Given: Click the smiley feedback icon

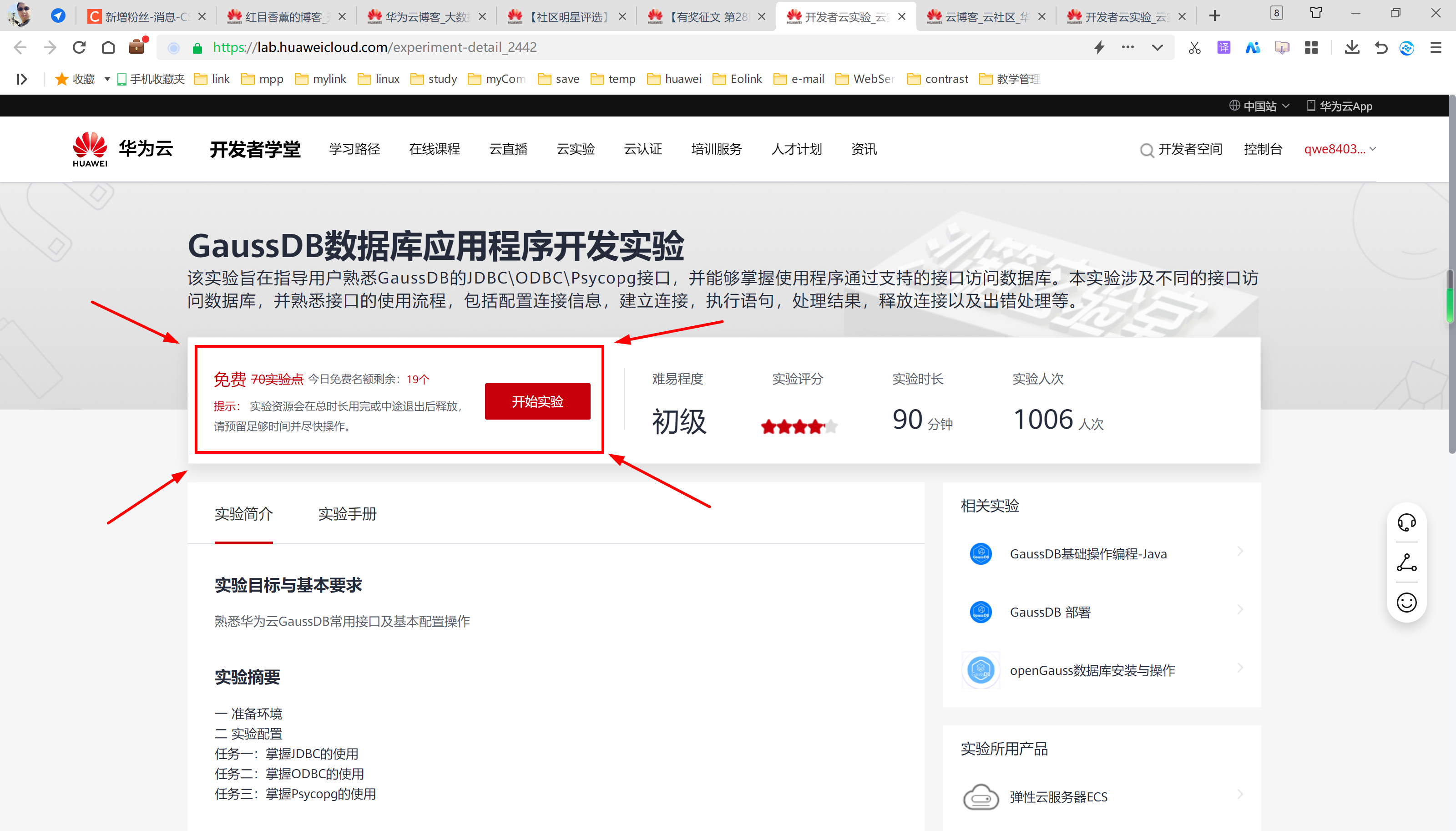Looking at the screenshot, I should (x=1406, y=602).
